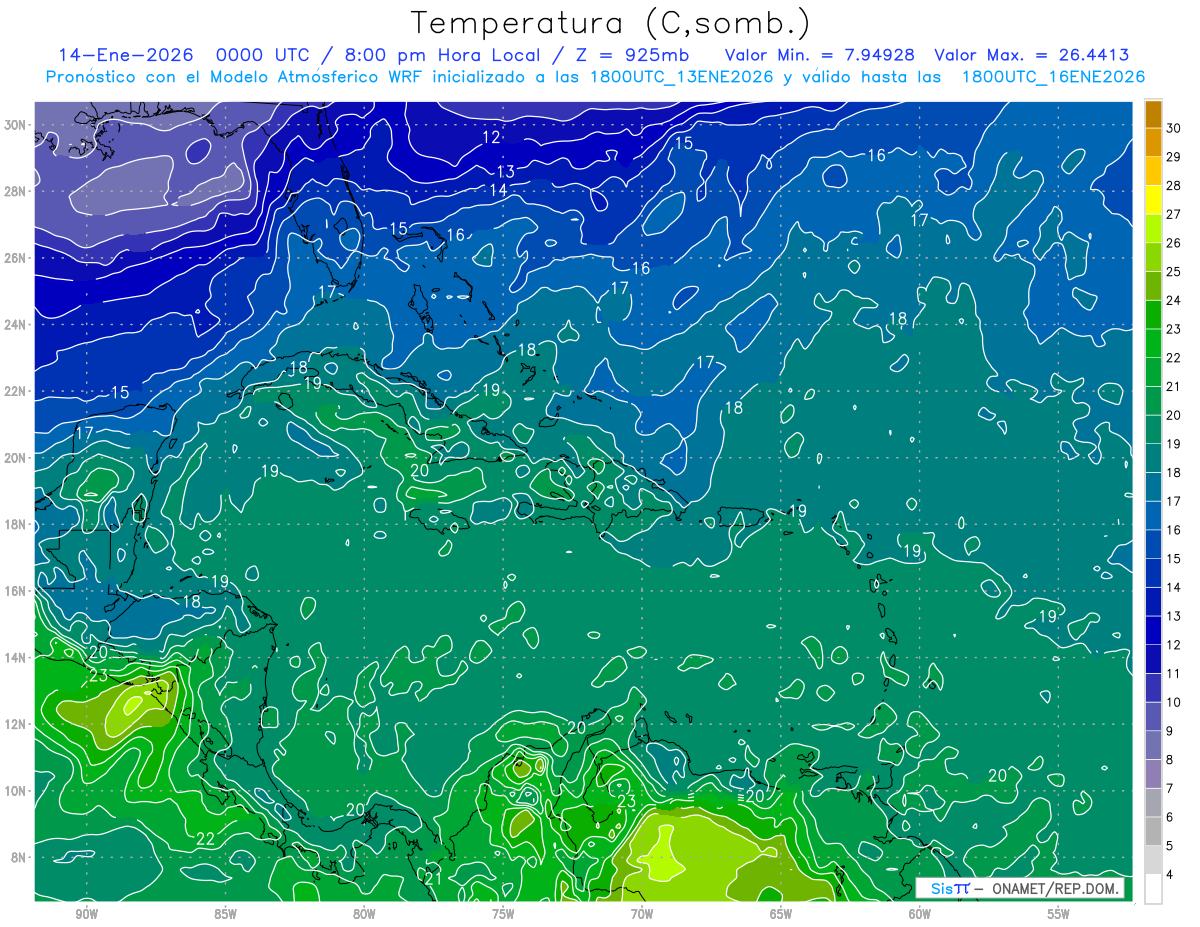Click longitude label "85W"
This screenshot has height=927, width=1200.
[x=225, y=914]
